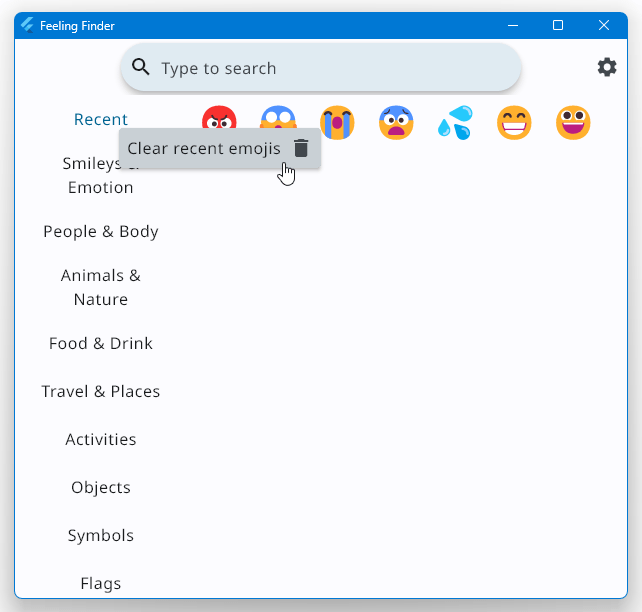Open the Flags category

pyautogui.click(x=101, y=583)
